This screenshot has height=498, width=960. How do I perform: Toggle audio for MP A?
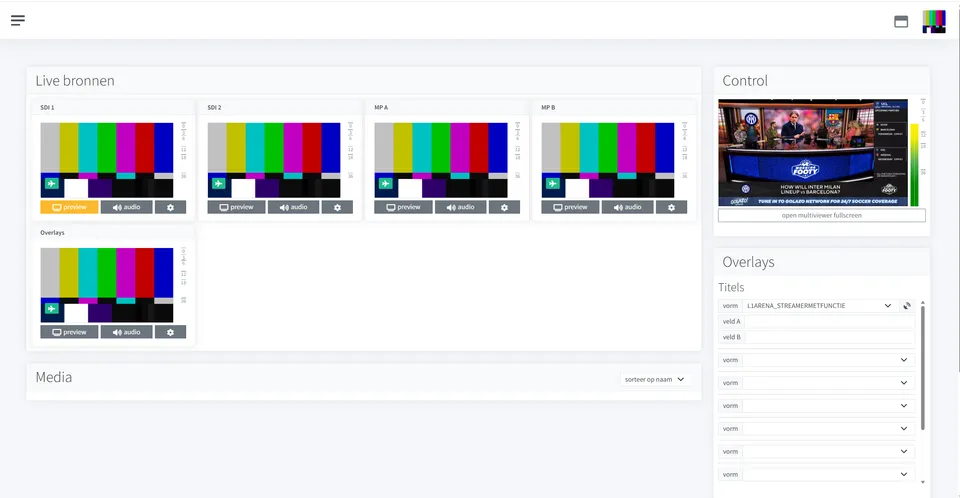460,207
